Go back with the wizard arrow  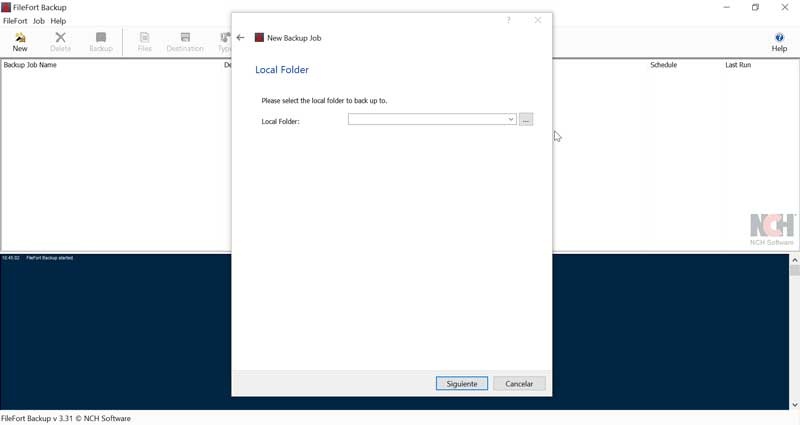(x=240, y=37)
